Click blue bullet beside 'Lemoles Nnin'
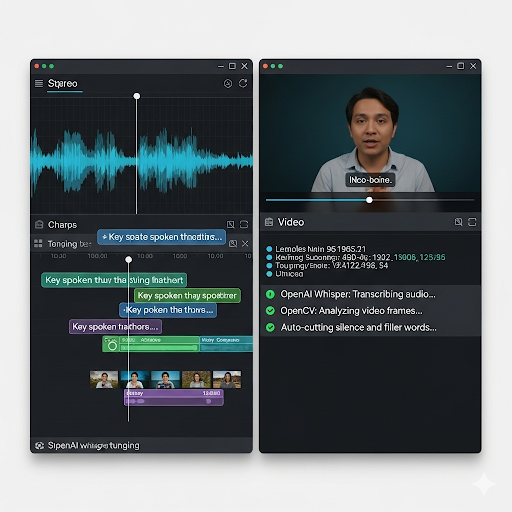This screenshot has height=512, width=512. pos(269,249)
